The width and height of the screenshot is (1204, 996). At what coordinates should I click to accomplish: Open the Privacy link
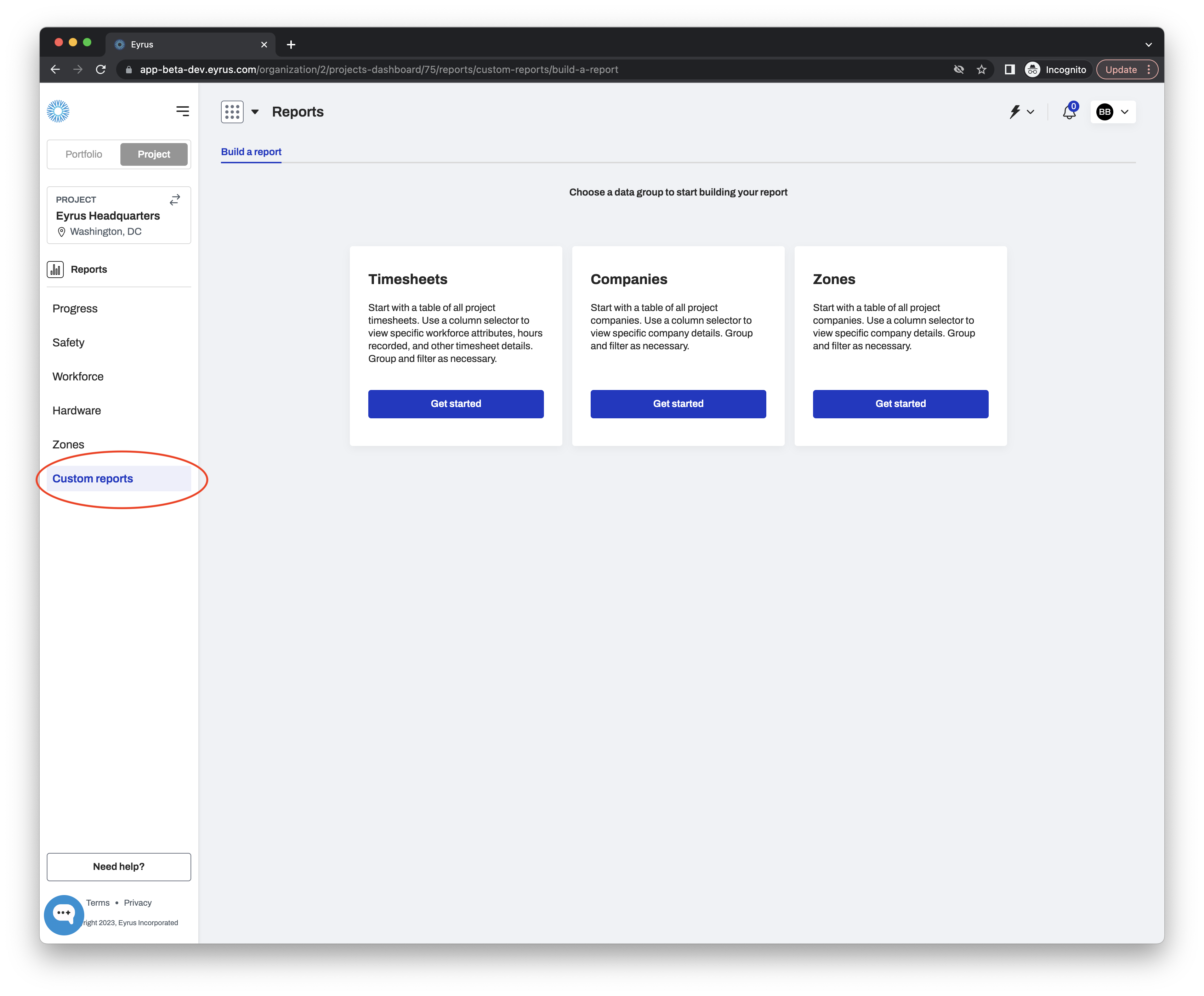pyautogui.click(x=138, y=902)
